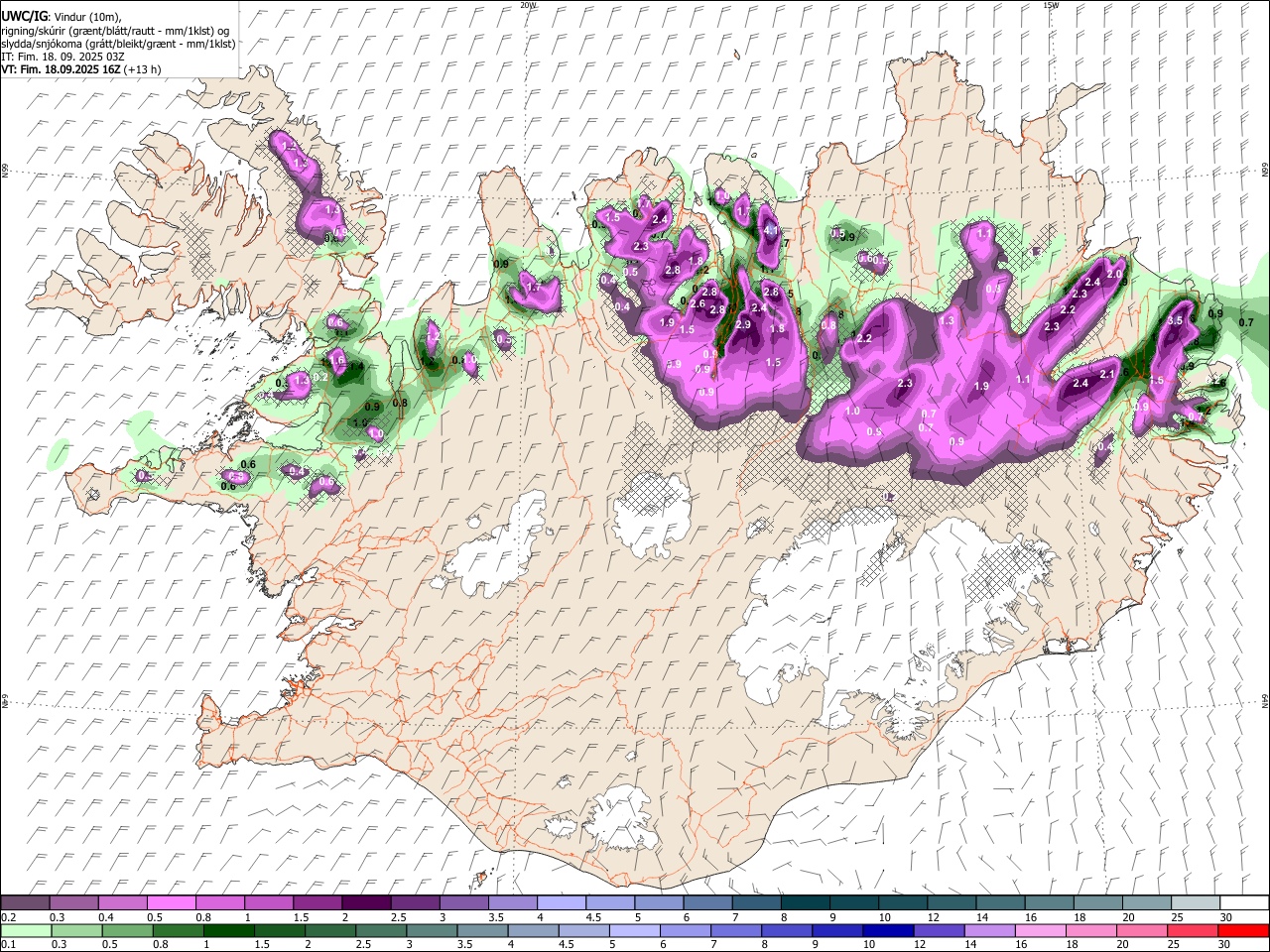Image resolution: width=1270 pixels, height=952 pixels.
Task: Click the '20W' longitude label at the top edge
Action: point(529,5)
